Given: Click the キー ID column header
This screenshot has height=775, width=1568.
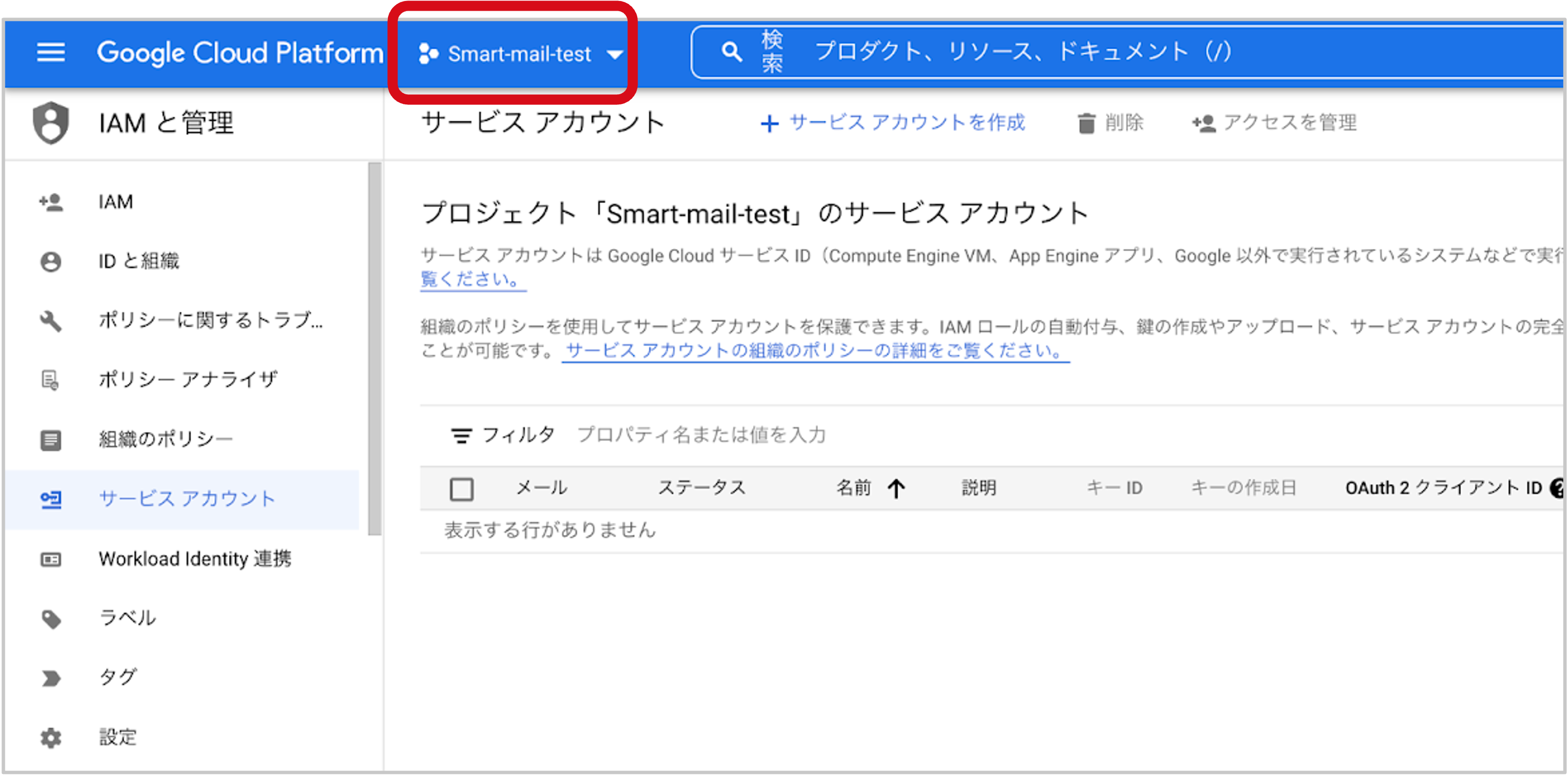Looking at the screenshot, I should 1115,488.
